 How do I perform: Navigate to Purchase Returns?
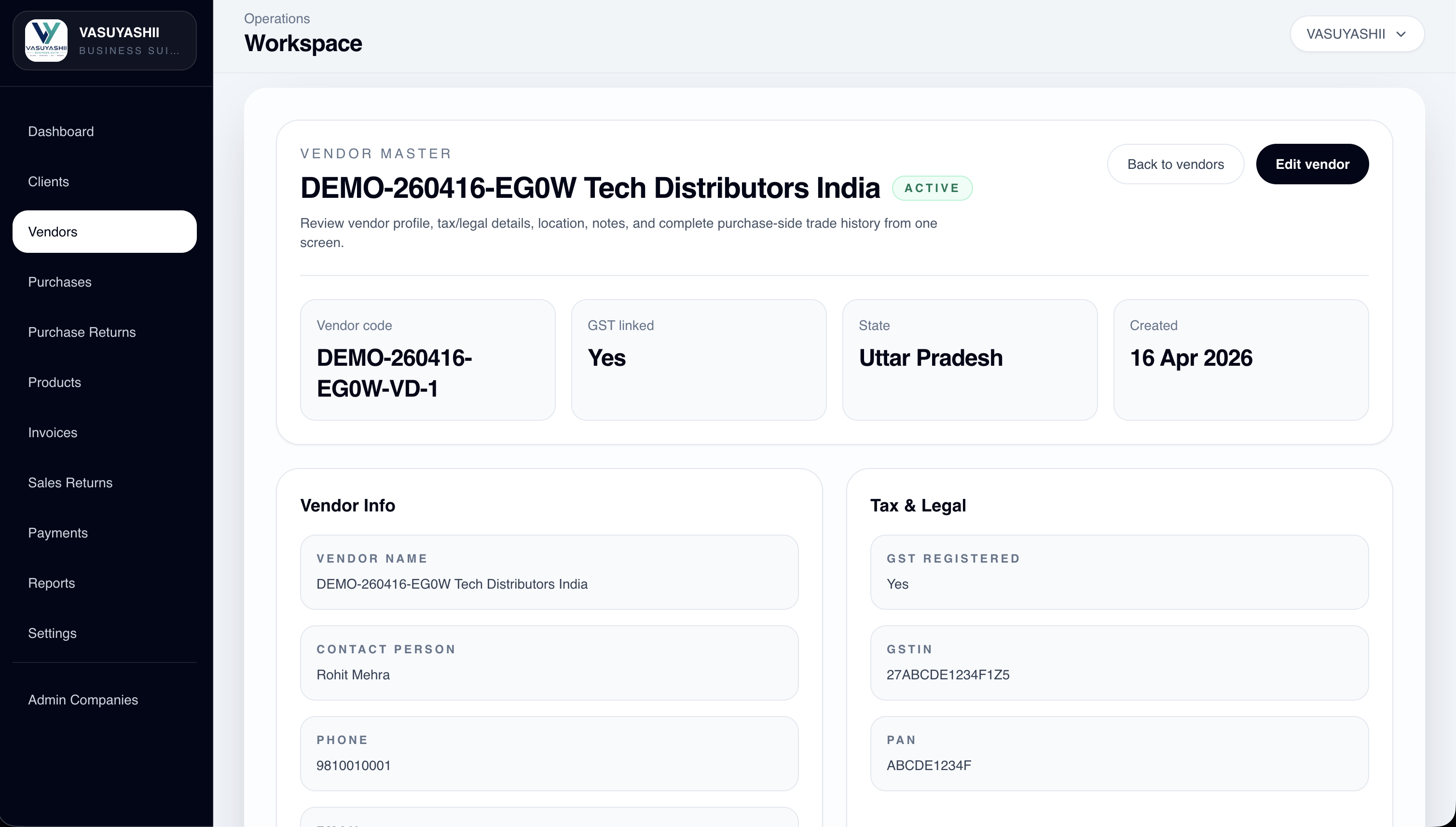(x=105, y=332)
